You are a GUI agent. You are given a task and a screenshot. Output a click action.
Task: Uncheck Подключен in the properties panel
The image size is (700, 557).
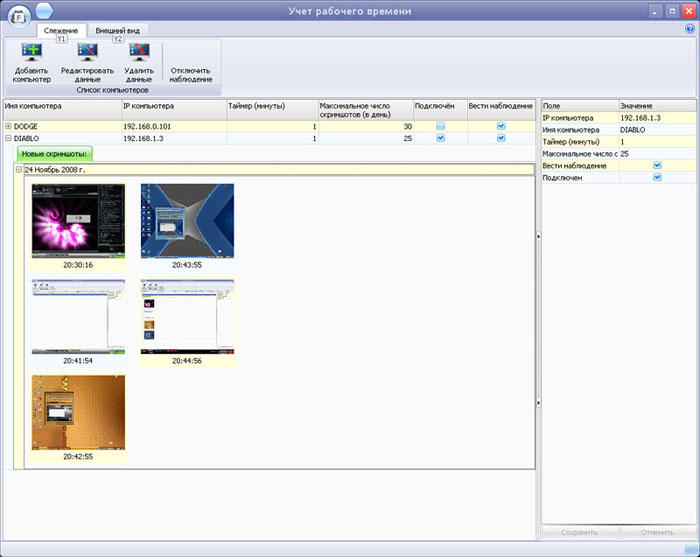point(657,177)
